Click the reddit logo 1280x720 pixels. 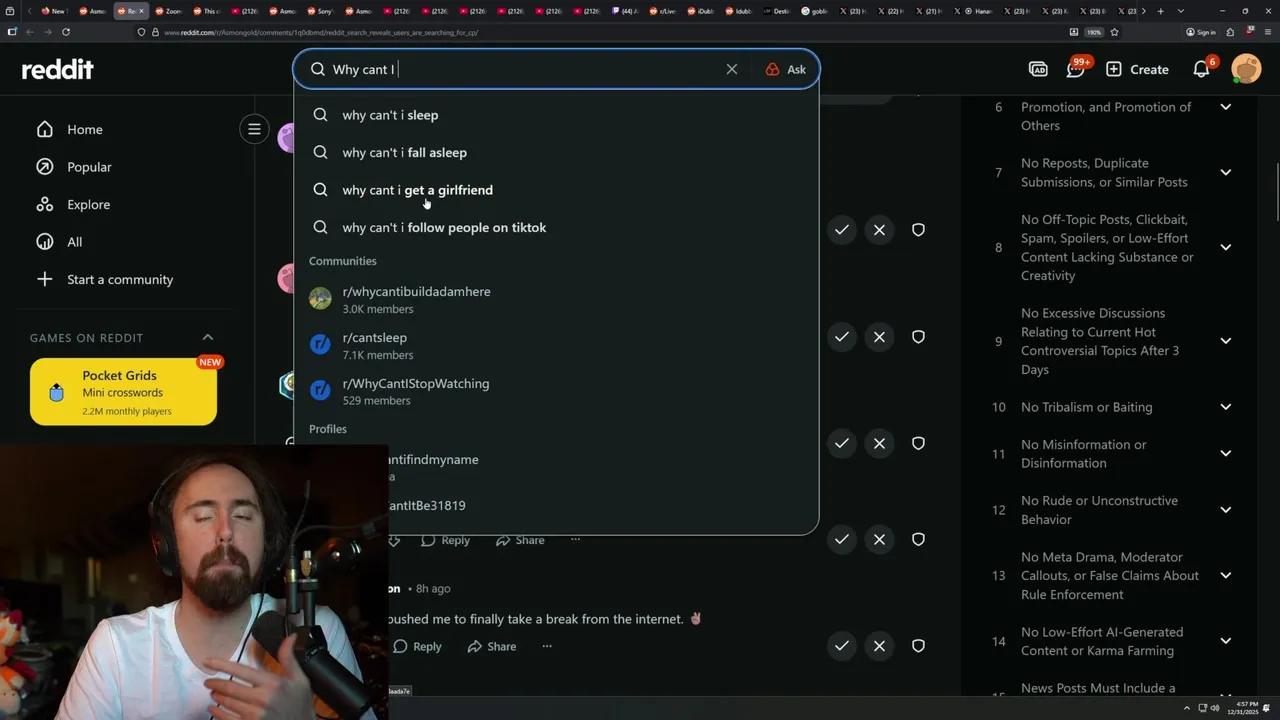pyautogui.click(x=58, y=69)
